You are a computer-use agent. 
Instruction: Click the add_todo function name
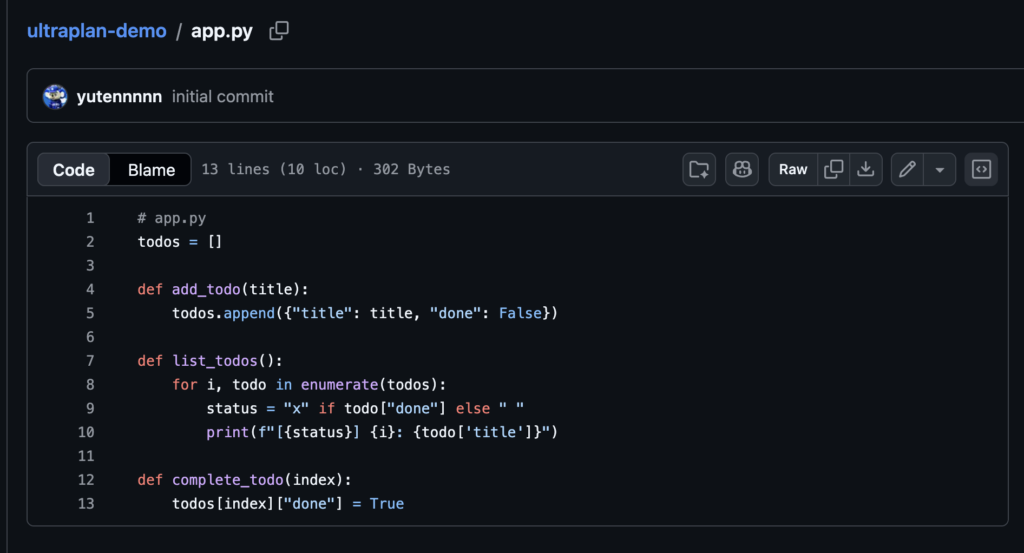[206, 290]
